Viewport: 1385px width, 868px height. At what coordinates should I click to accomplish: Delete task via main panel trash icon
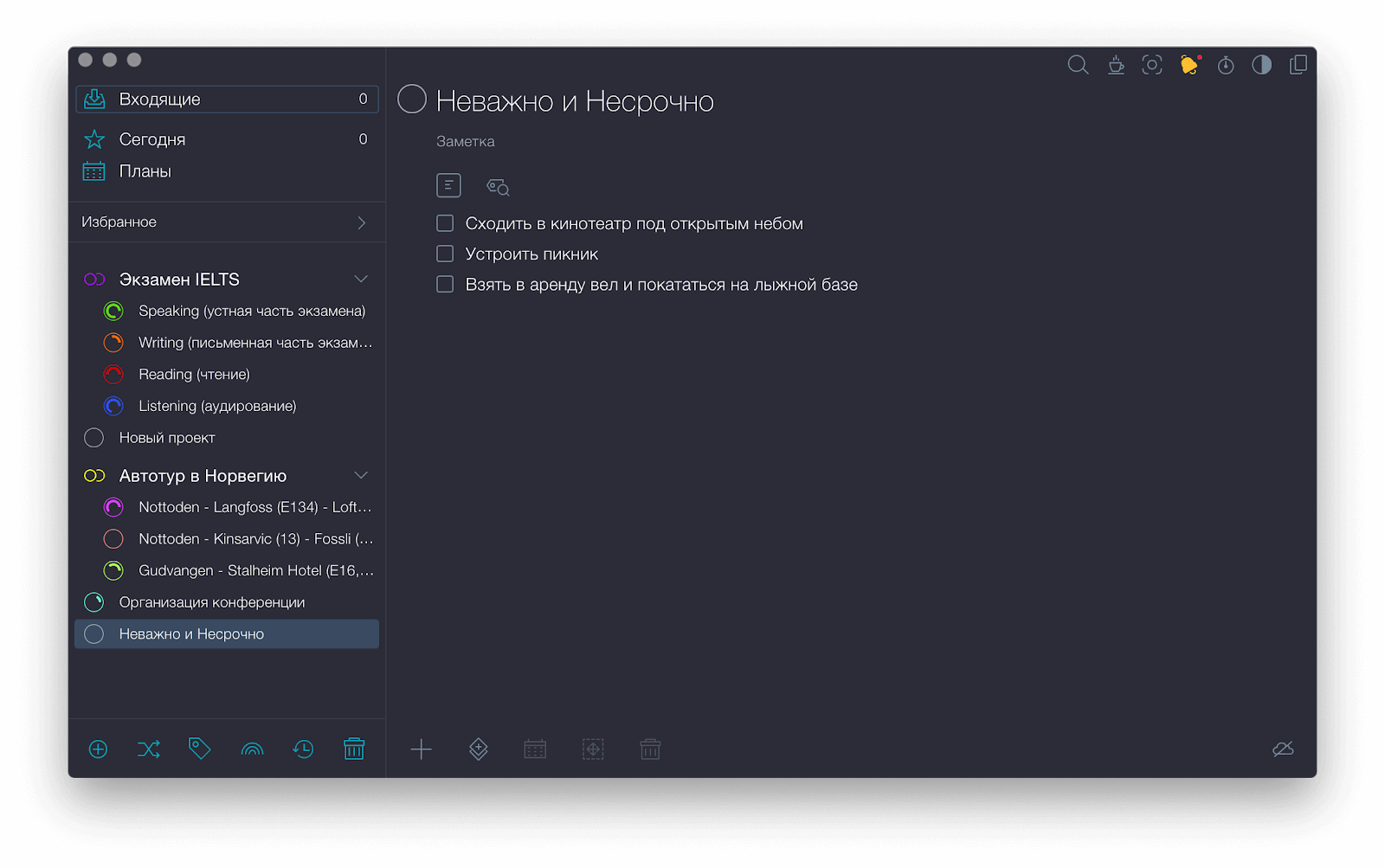[x=650, y=749]
